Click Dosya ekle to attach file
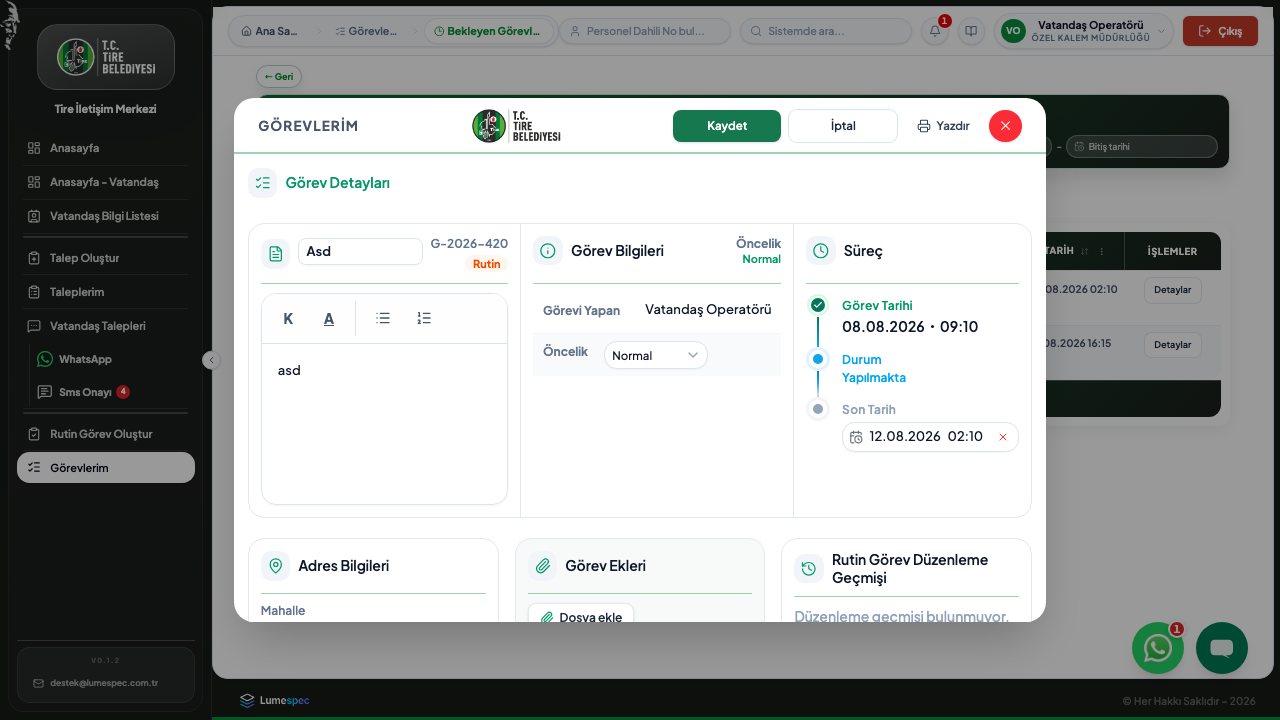 (x=581, y=613)
